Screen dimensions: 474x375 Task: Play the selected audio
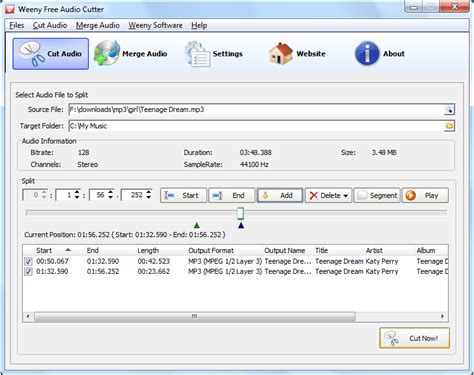point(425,195)
